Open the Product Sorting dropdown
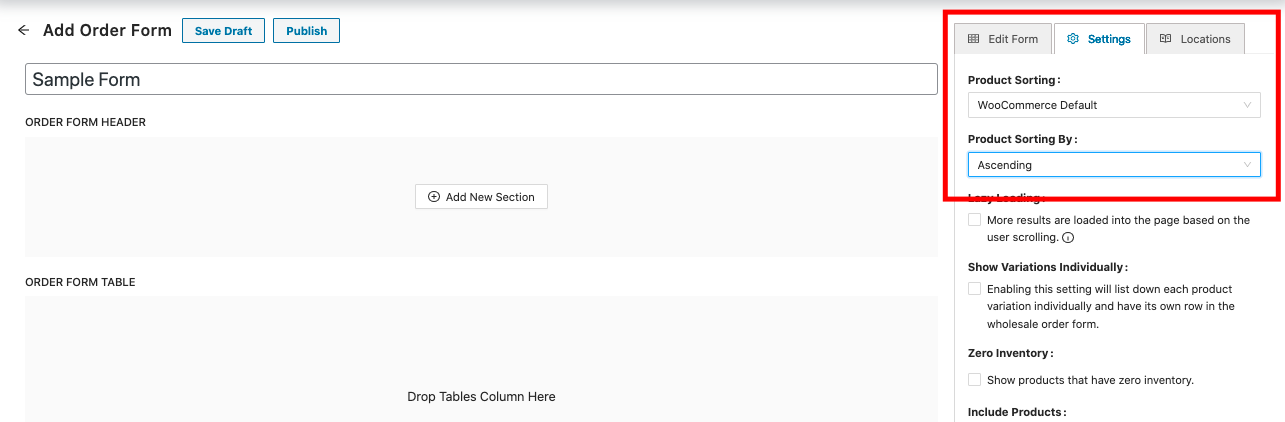Viewport: 1285px width, 422px height. click(x=1113, y=105)
